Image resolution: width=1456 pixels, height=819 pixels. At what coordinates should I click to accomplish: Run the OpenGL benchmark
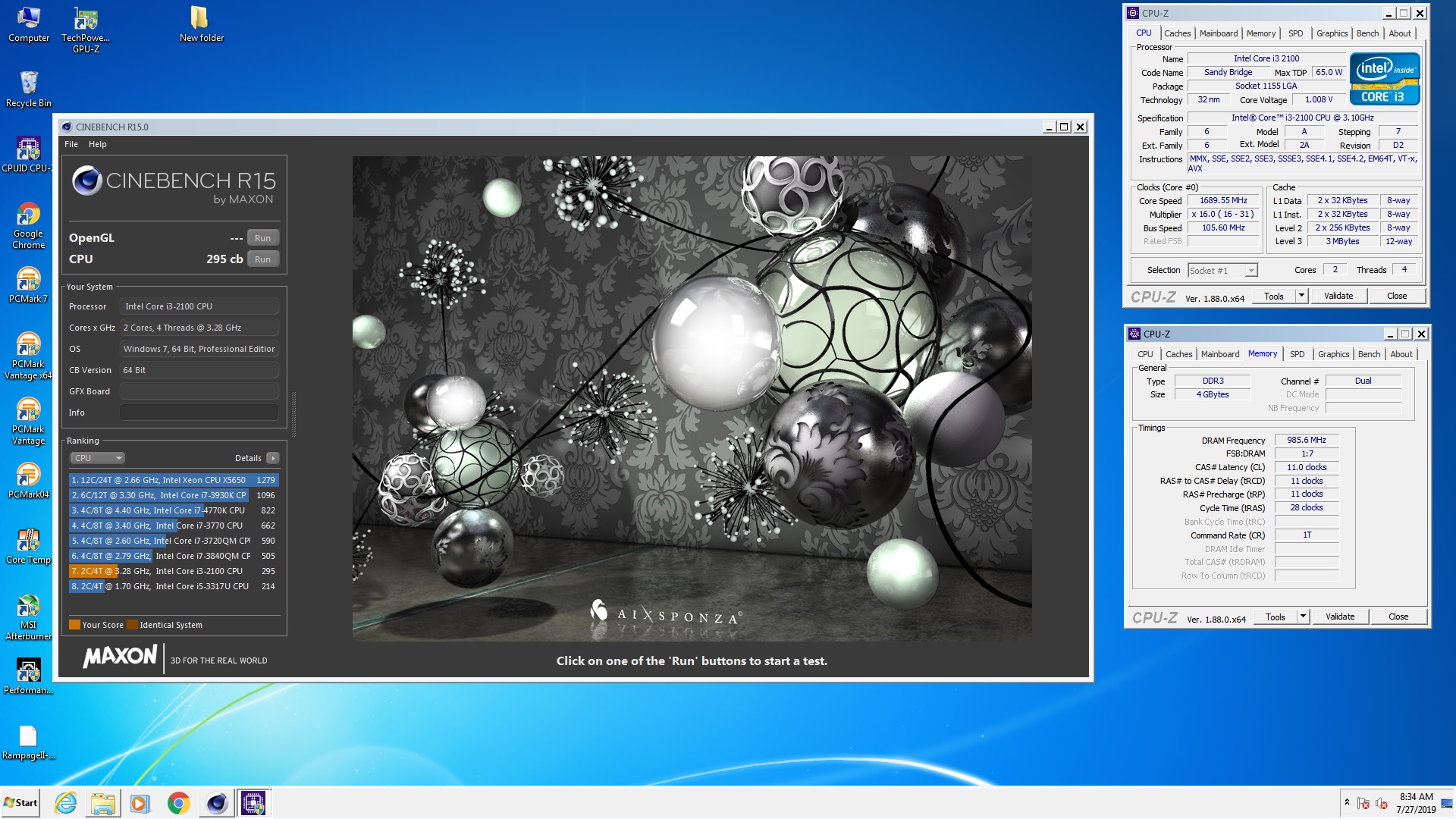point(262,238)
